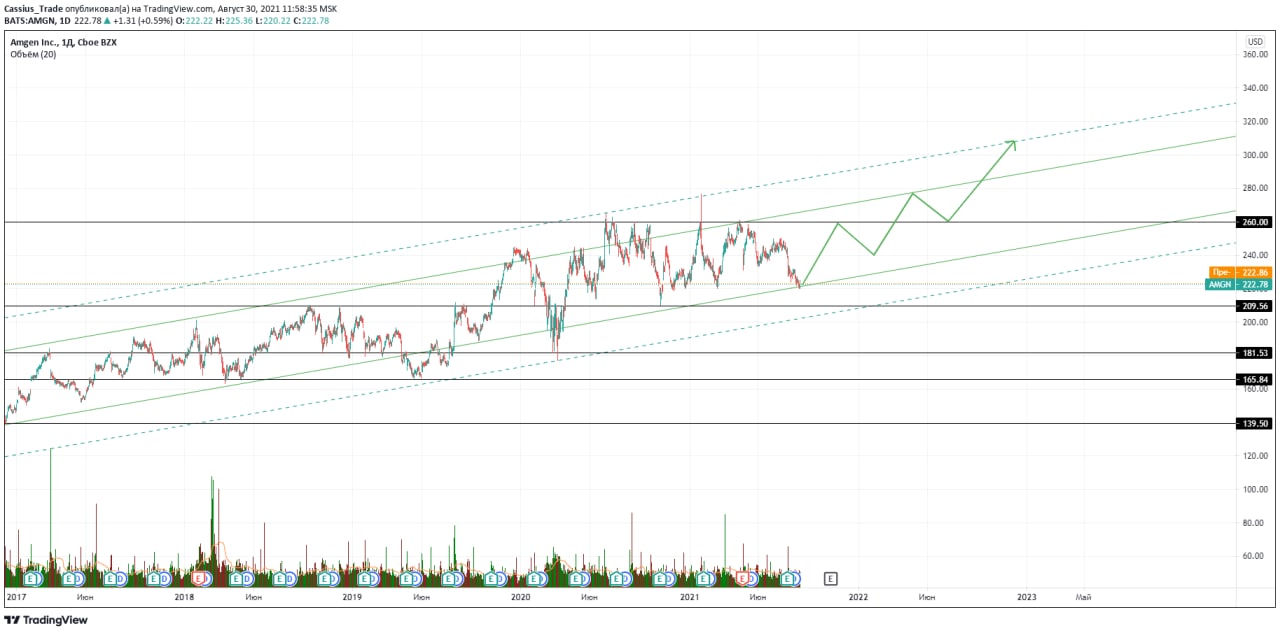Screen dimensions: 1280x633
Task: Click the 2023 label on time axis
Action: click(x=1026, y=597)
